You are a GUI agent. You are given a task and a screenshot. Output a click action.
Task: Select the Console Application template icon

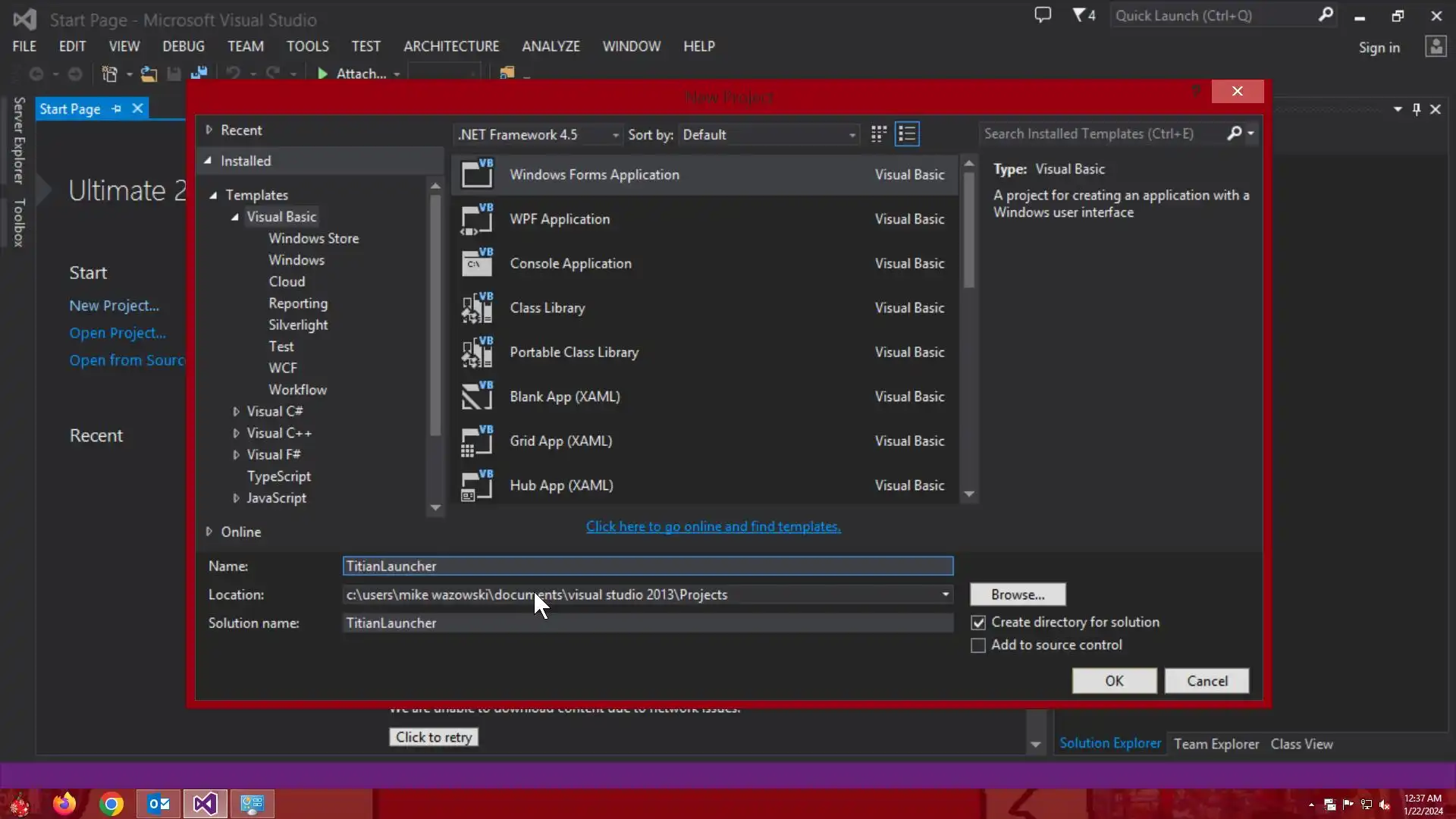click(x=477, y=263)
